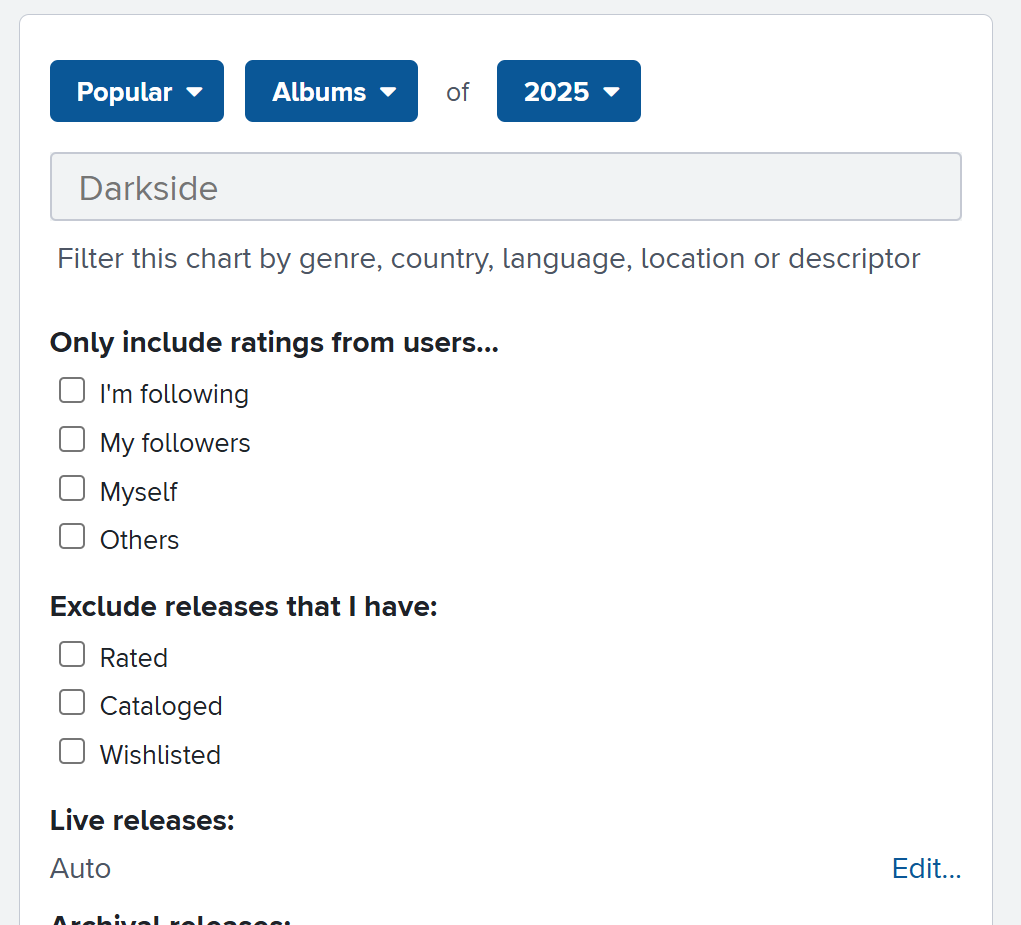Tick the "Myself" checkbox
Screen dimensions: 1021x925
tap(72, 488)
